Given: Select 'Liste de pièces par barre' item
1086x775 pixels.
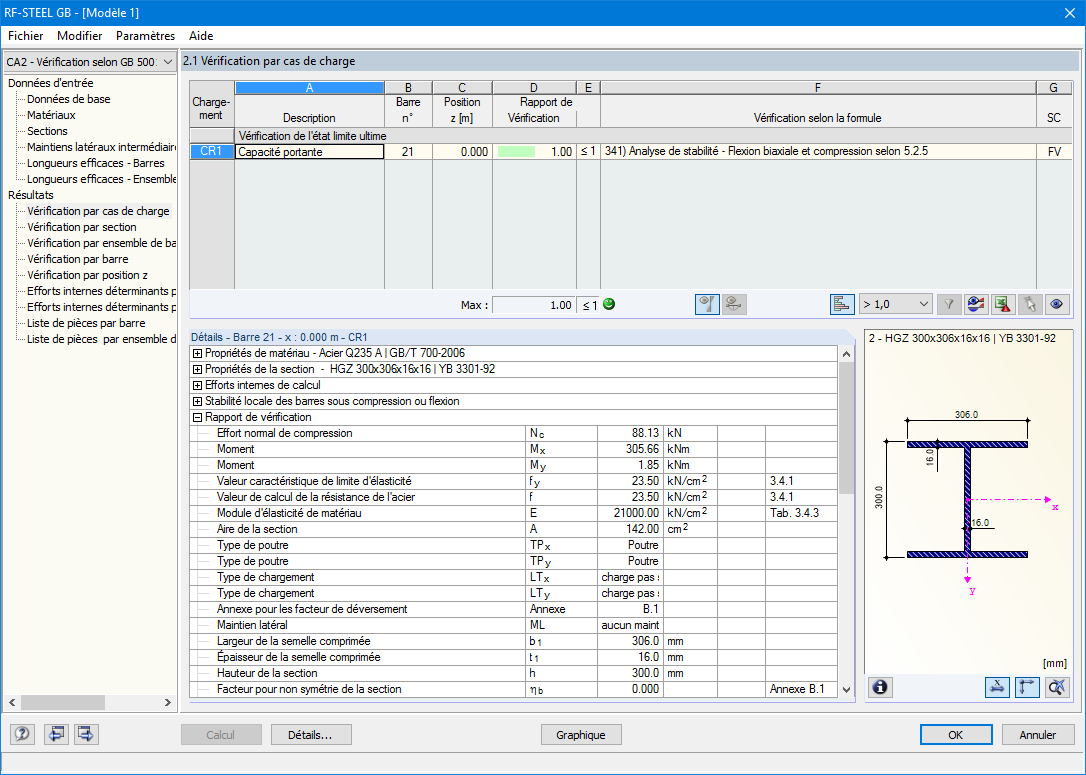Looking at the screenshot, I should (x=86, y=323).
